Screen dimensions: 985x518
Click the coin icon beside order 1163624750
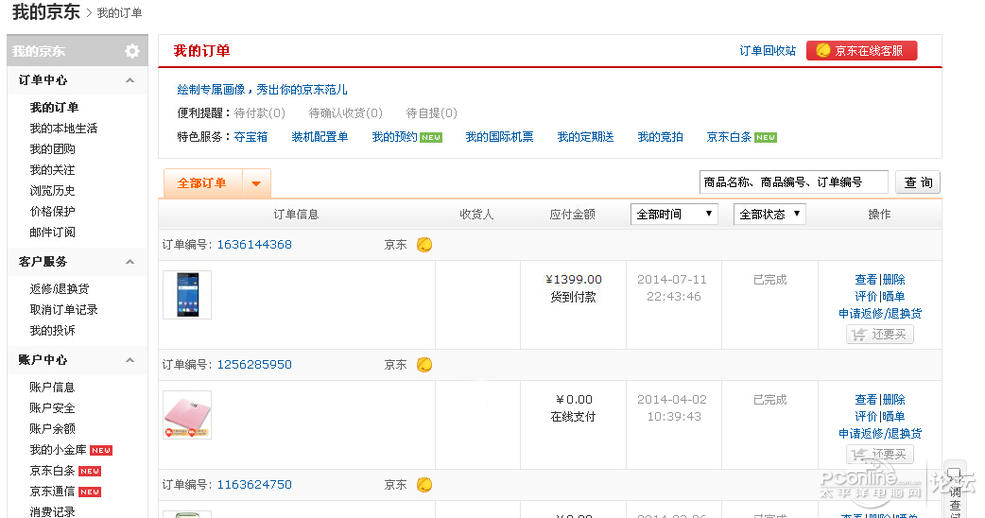tap(425, 485)
